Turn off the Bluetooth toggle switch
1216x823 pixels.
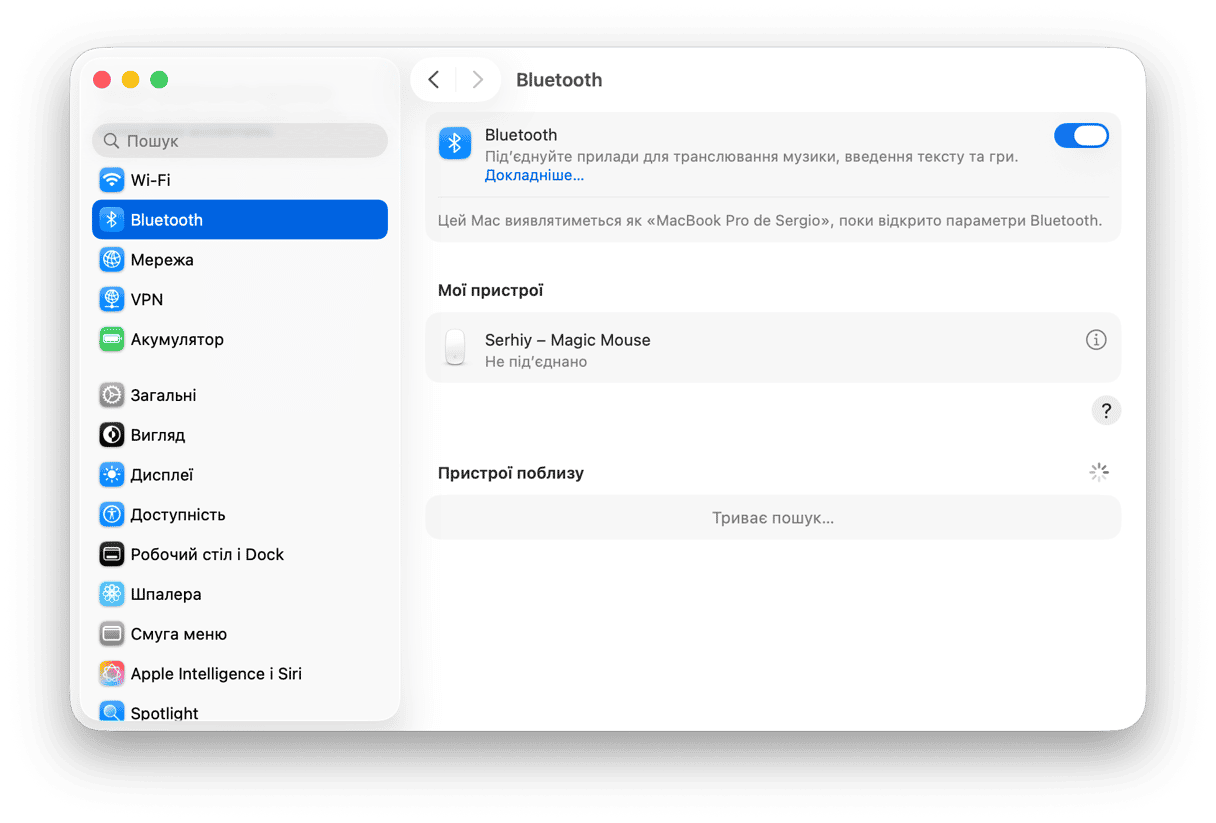(x=1081, y=136)
